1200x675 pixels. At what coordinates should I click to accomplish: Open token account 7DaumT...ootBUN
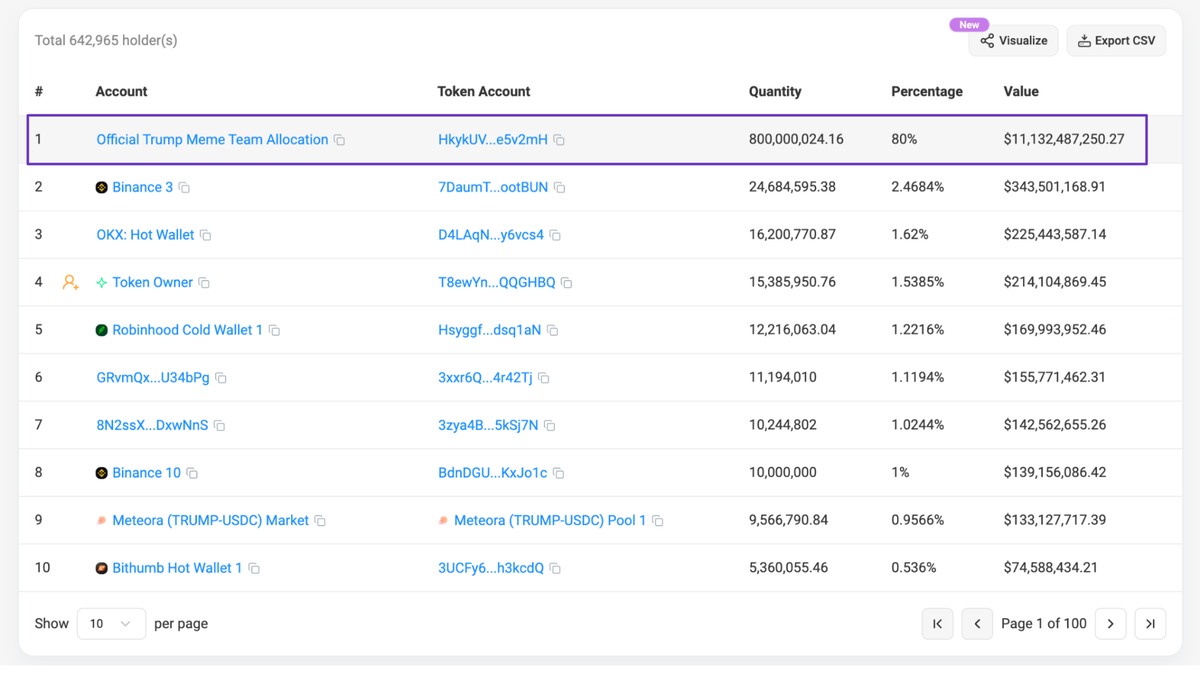(493, 188)
